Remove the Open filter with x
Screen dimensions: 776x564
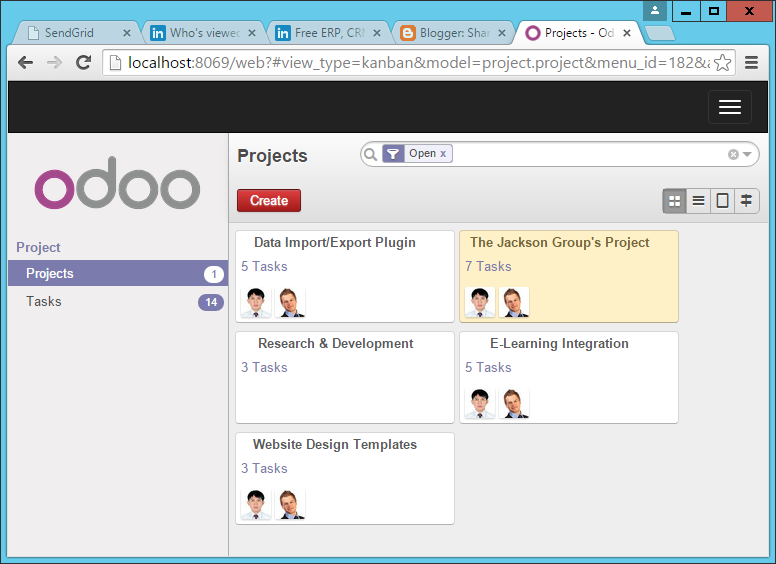coord(443,154)
